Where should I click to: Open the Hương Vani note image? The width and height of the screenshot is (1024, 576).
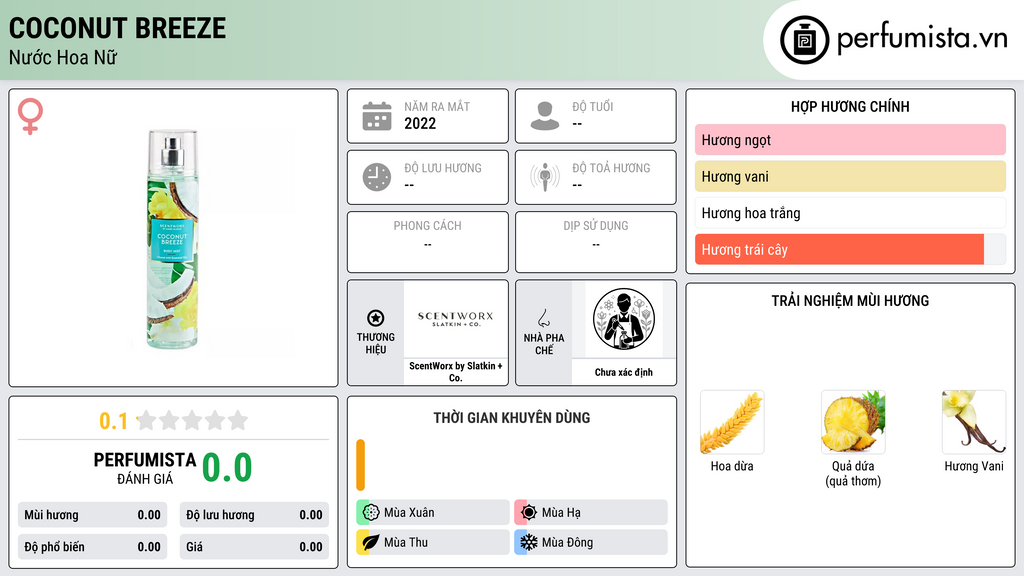[974, 422]
